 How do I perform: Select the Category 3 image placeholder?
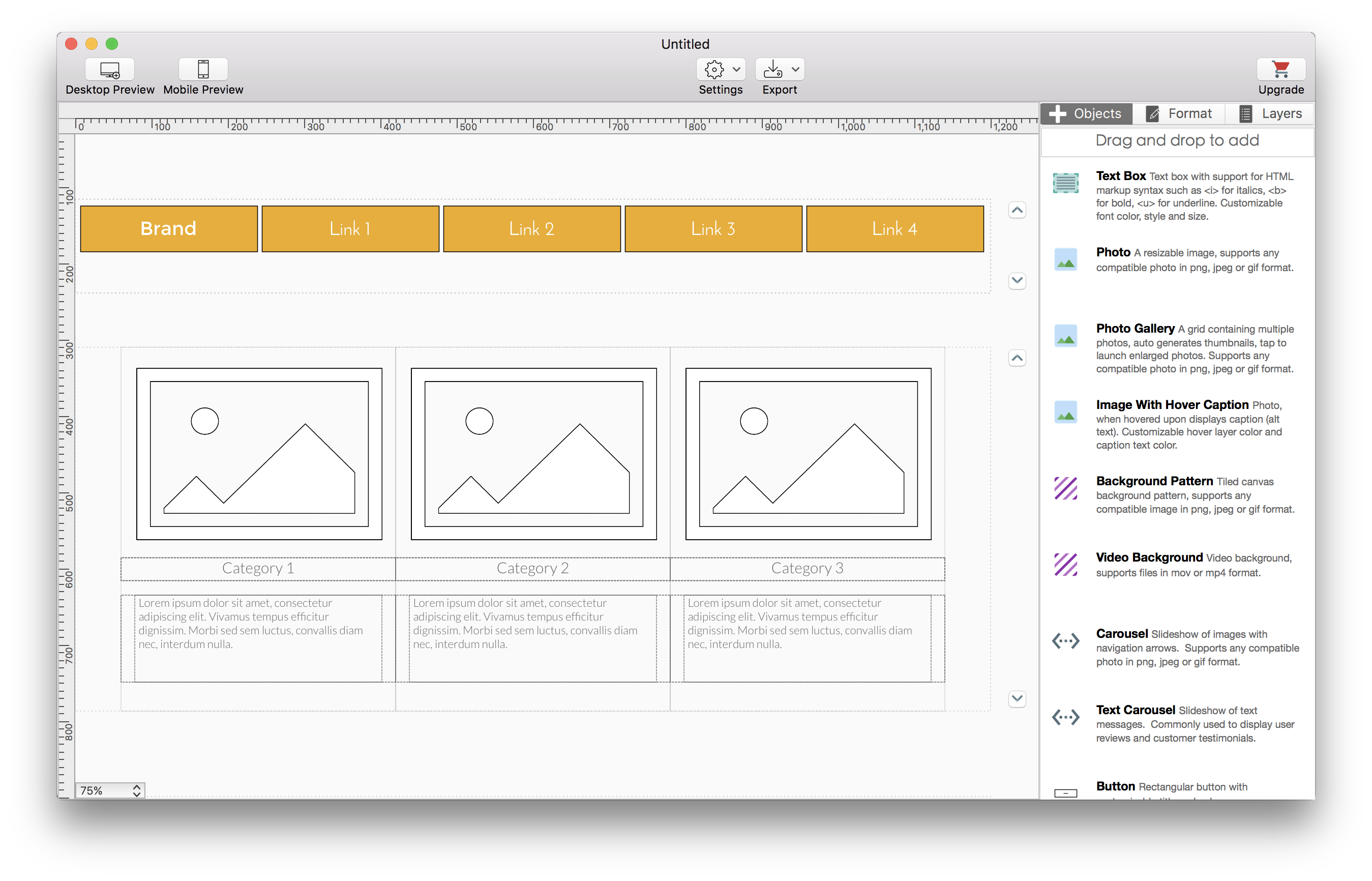808,454
